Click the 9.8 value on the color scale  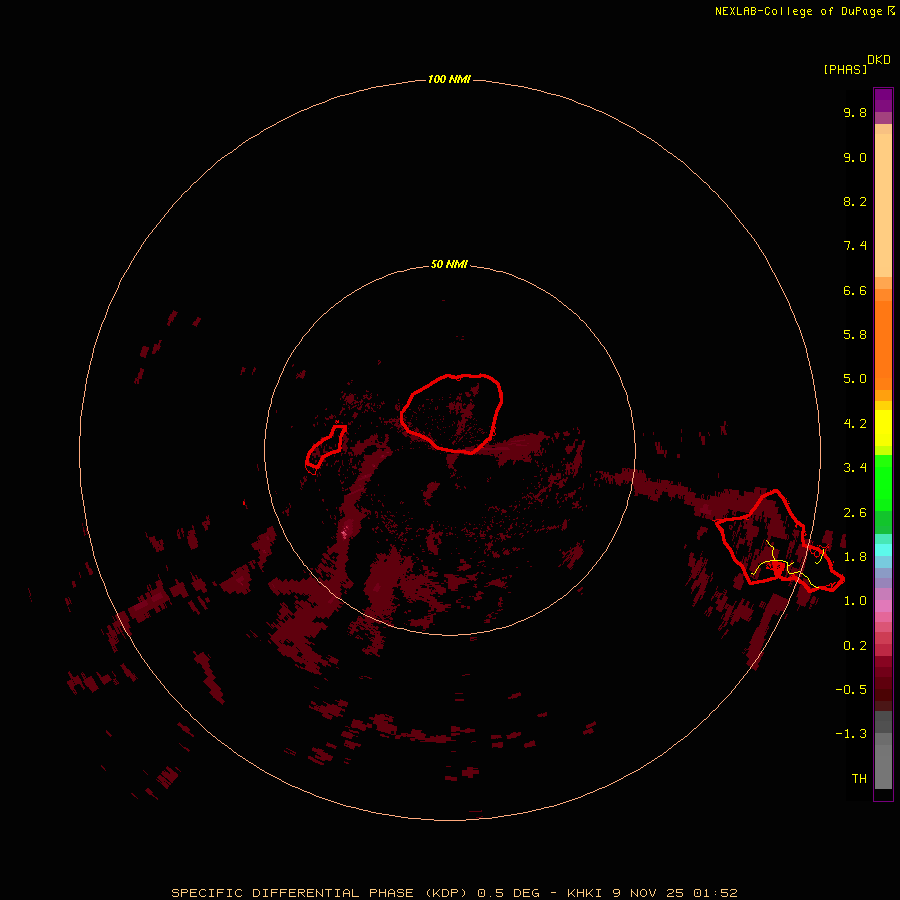[855, 112]
